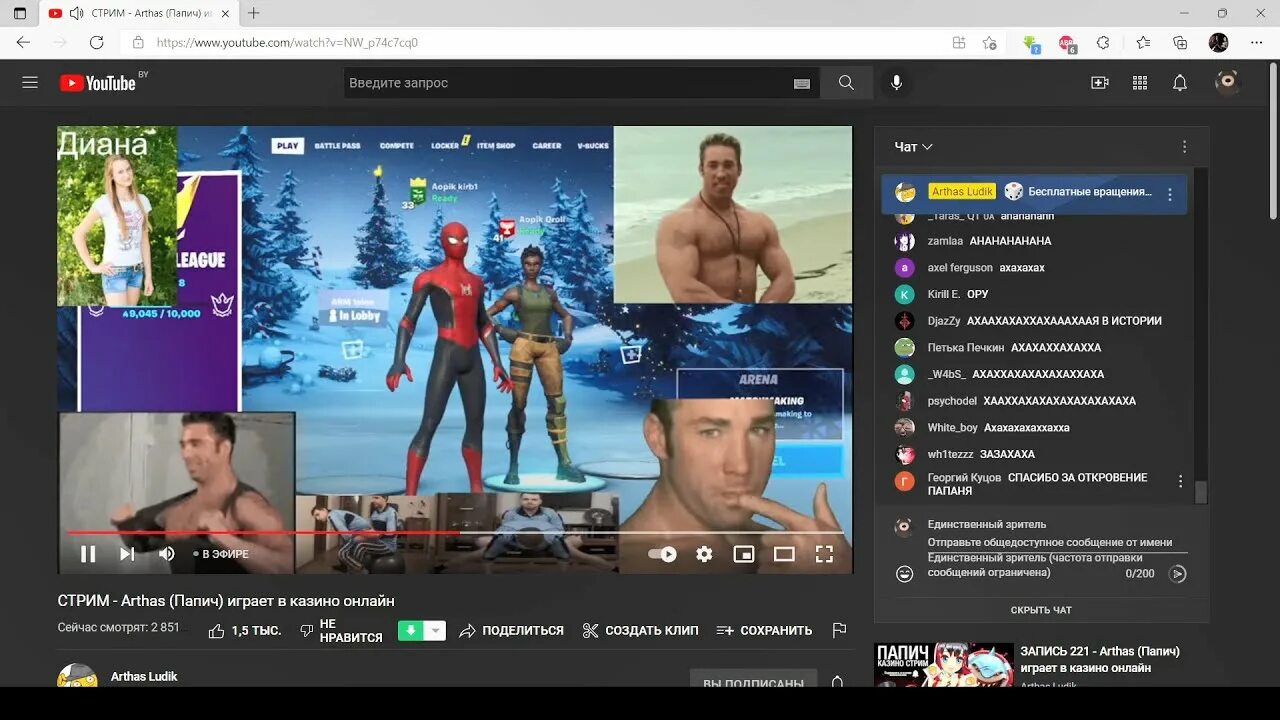1280x720 pixels.
Task: Open the browser profile avatar
Action: point(1218,43)
